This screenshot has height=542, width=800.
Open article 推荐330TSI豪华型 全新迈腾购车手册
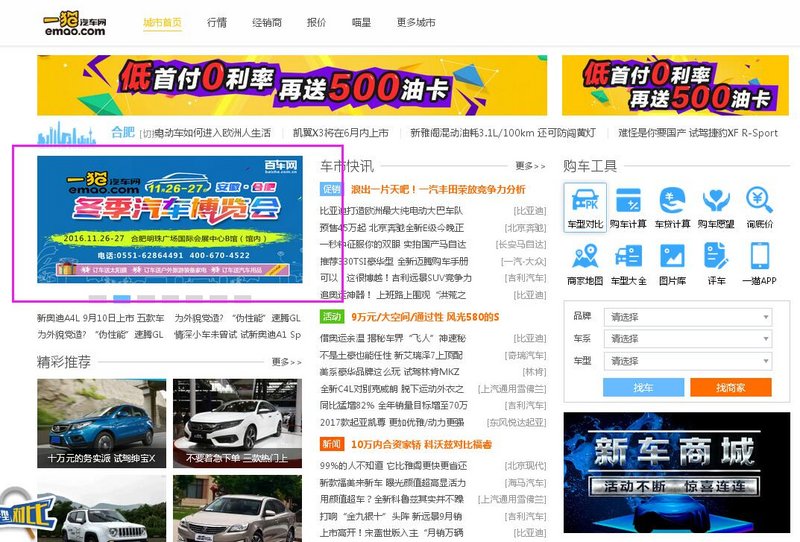click(394, 261)
